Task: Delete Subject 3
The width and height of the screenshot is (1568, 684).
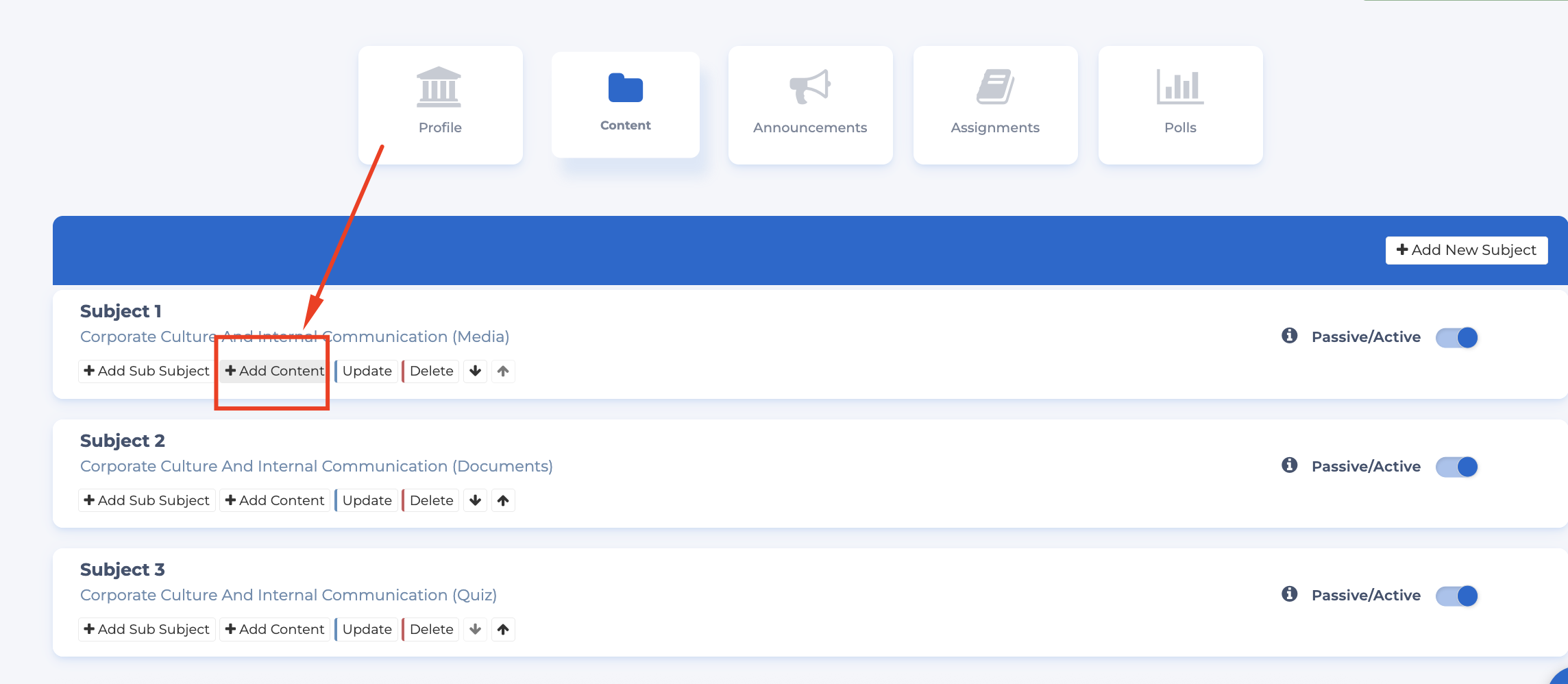Action: [x=430, y=629]
